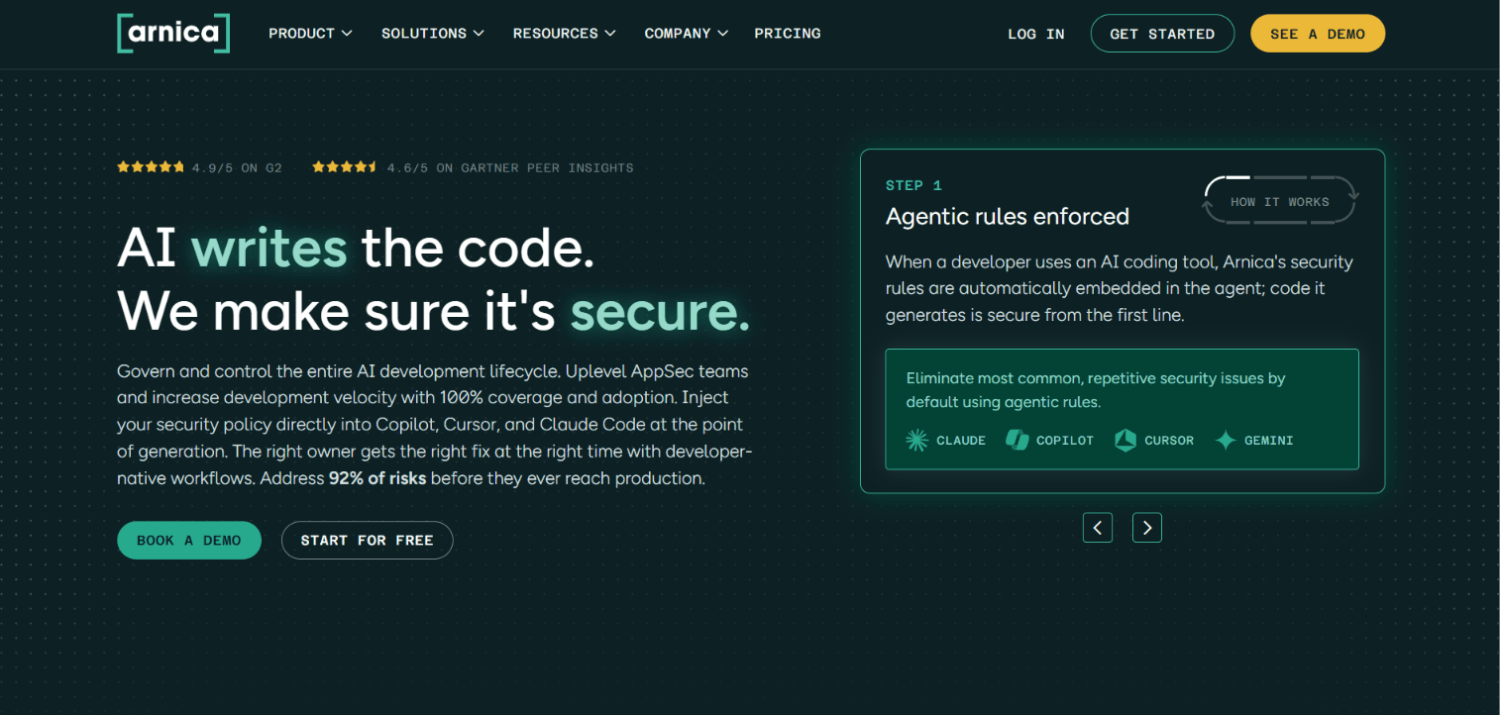This screenshot has height=715, width=1500.
Task: Advance to next step with right arrow
Action: [x=1147, y=527]
